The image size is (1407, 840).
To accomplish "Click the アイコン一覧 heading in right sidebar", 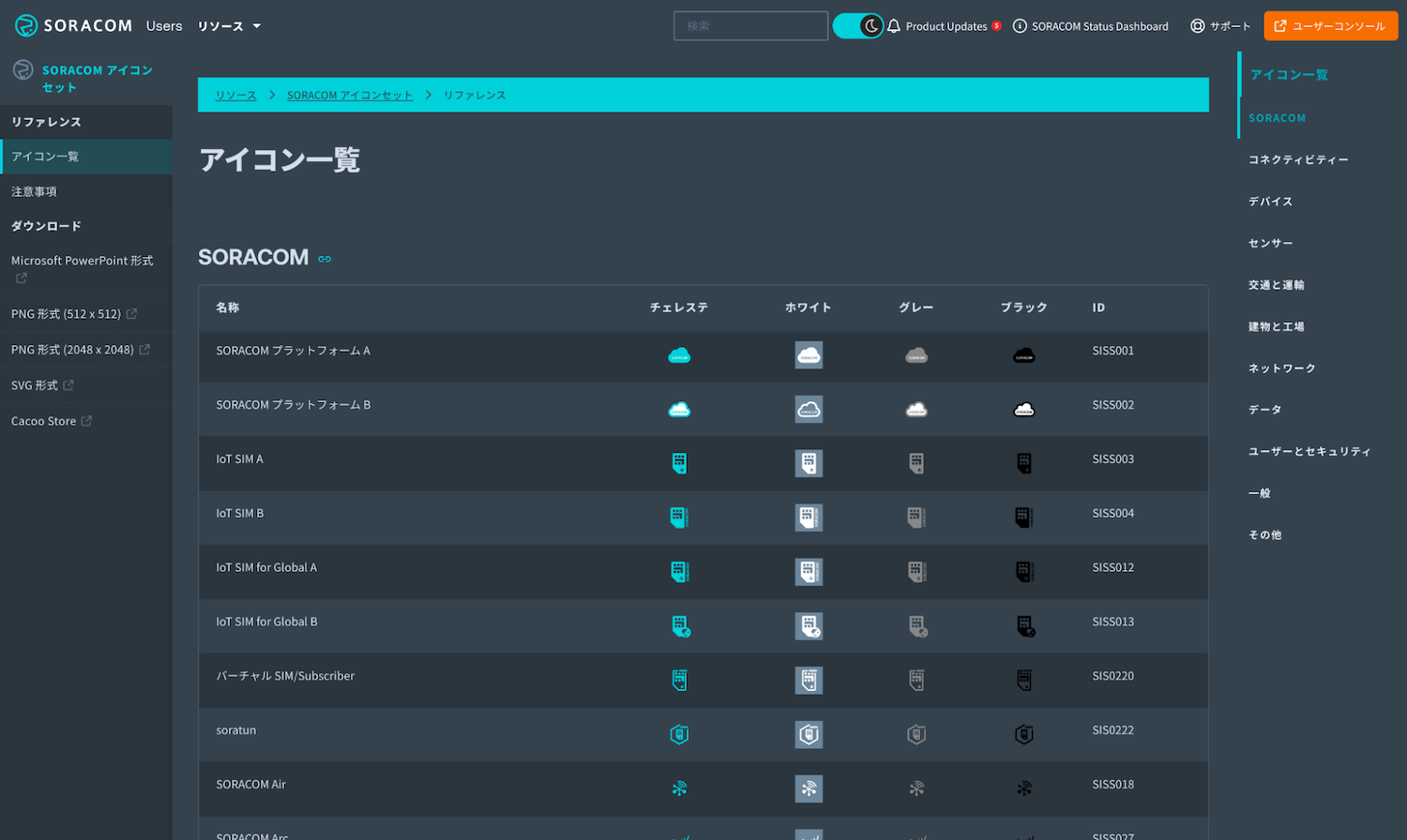I will pyautogui.click(x=1289, y=75).
